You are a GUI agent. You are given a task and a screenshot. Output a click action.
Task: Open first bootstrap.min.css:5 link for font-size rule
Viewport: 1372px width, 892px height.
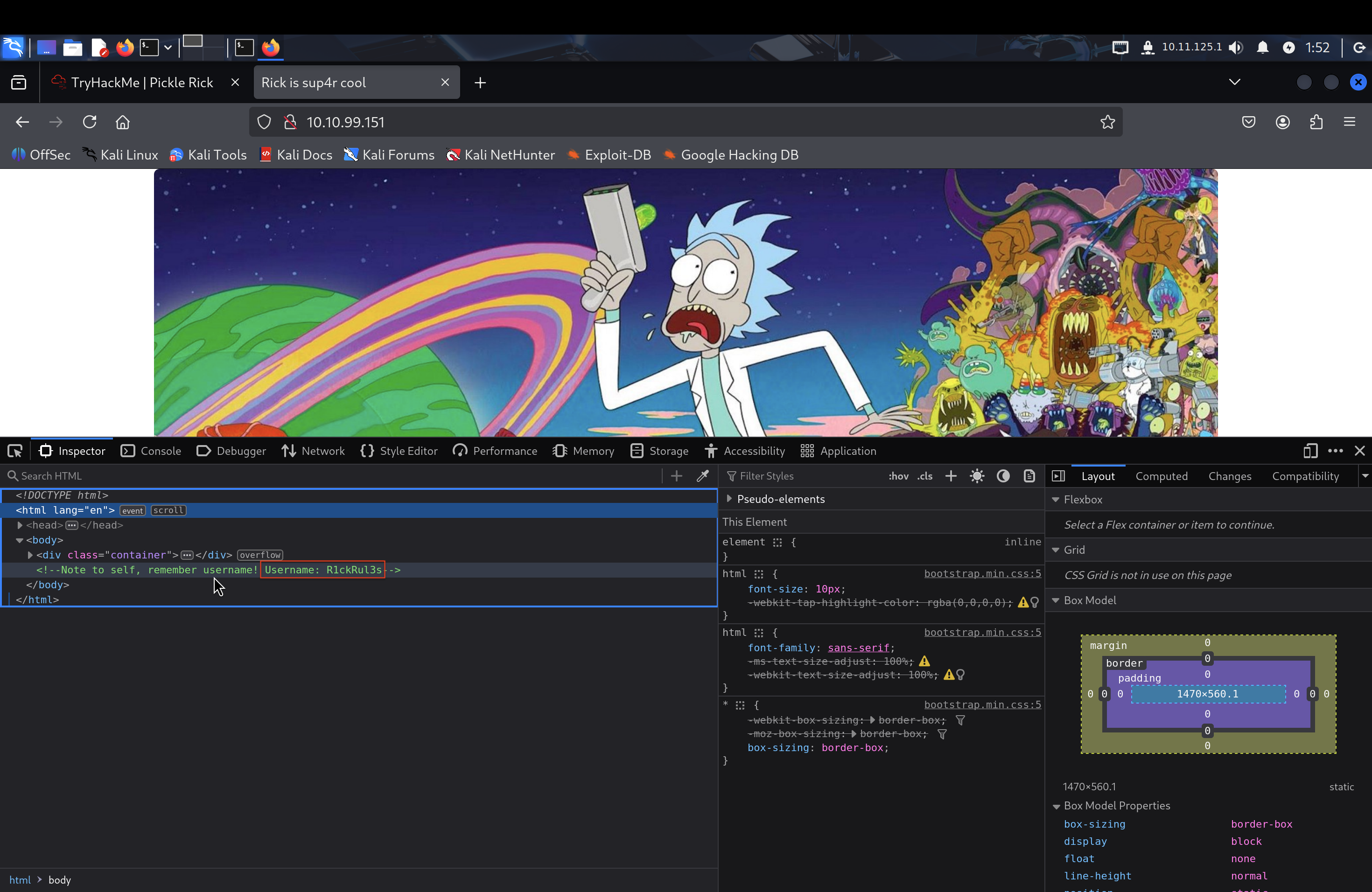tap(982, 573)
